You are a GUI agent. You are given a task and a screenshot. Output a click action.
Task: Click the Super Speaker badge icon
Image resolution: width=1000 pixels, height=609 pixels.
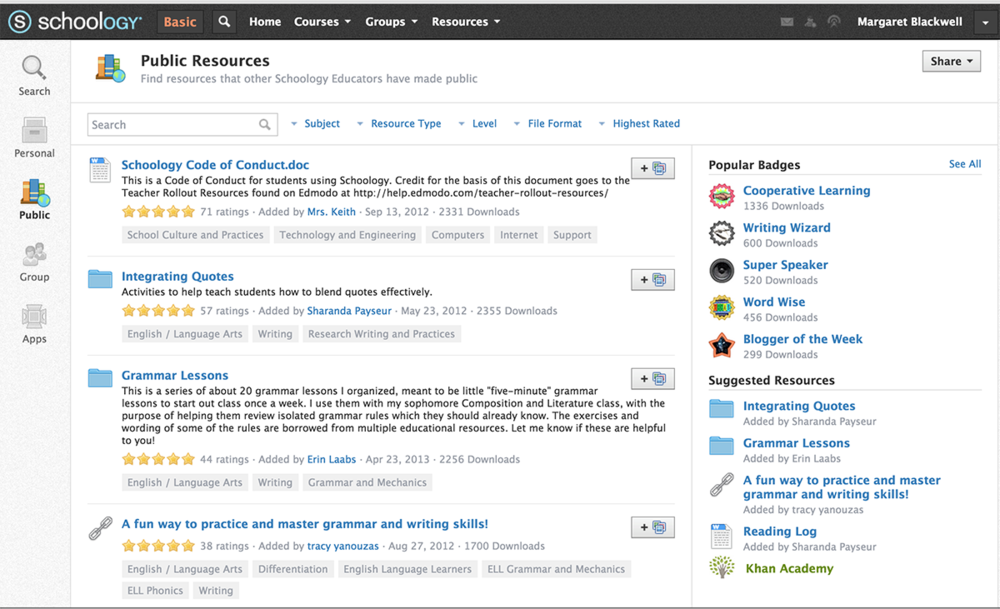(722, 270)
